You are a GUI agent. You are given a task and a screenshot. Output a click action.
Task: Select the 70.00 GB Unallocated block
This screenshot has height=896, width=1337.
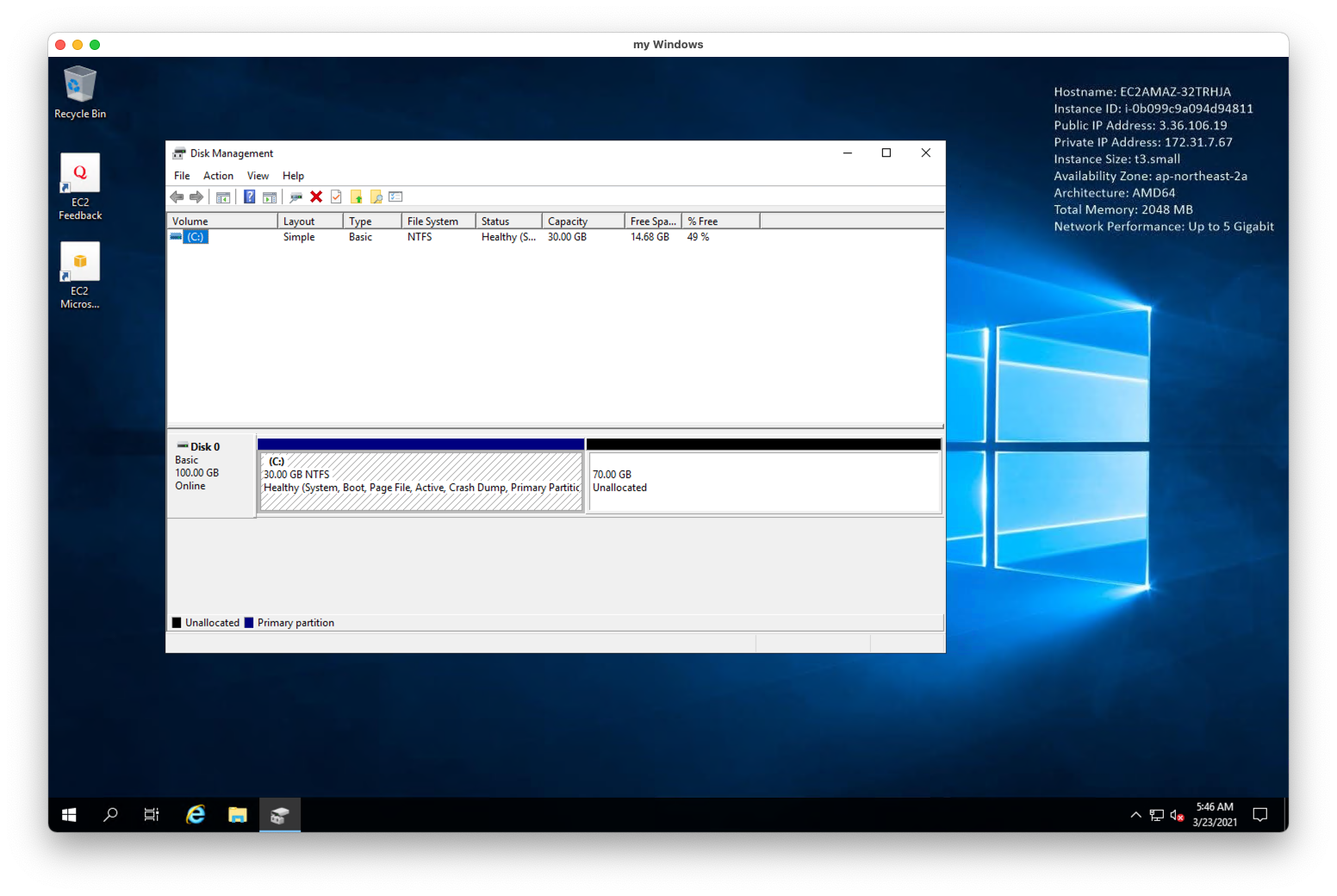(764, 476)
